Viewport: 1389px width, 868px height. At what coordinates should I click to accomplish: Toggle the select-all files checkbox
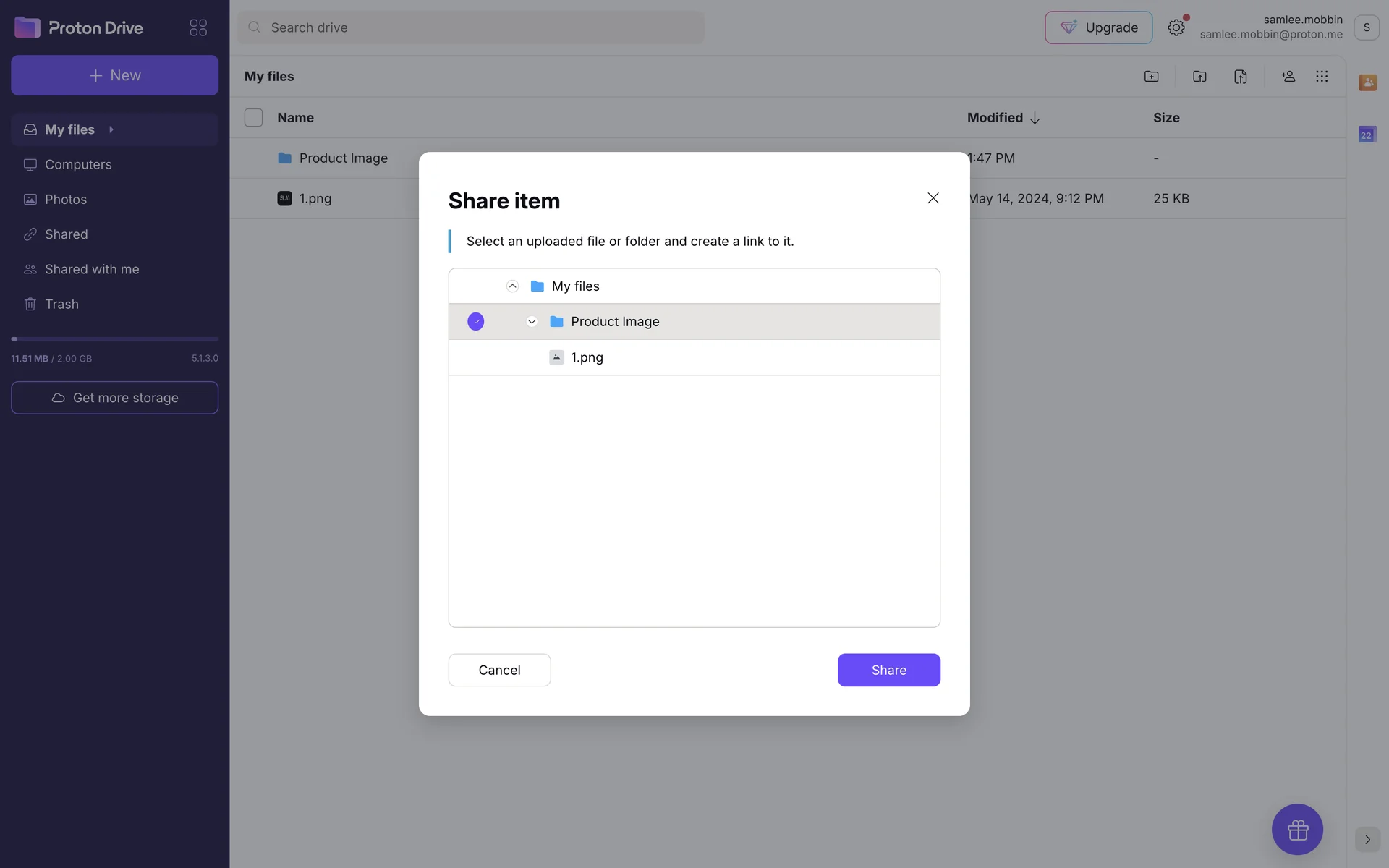(x=253, y=117)
